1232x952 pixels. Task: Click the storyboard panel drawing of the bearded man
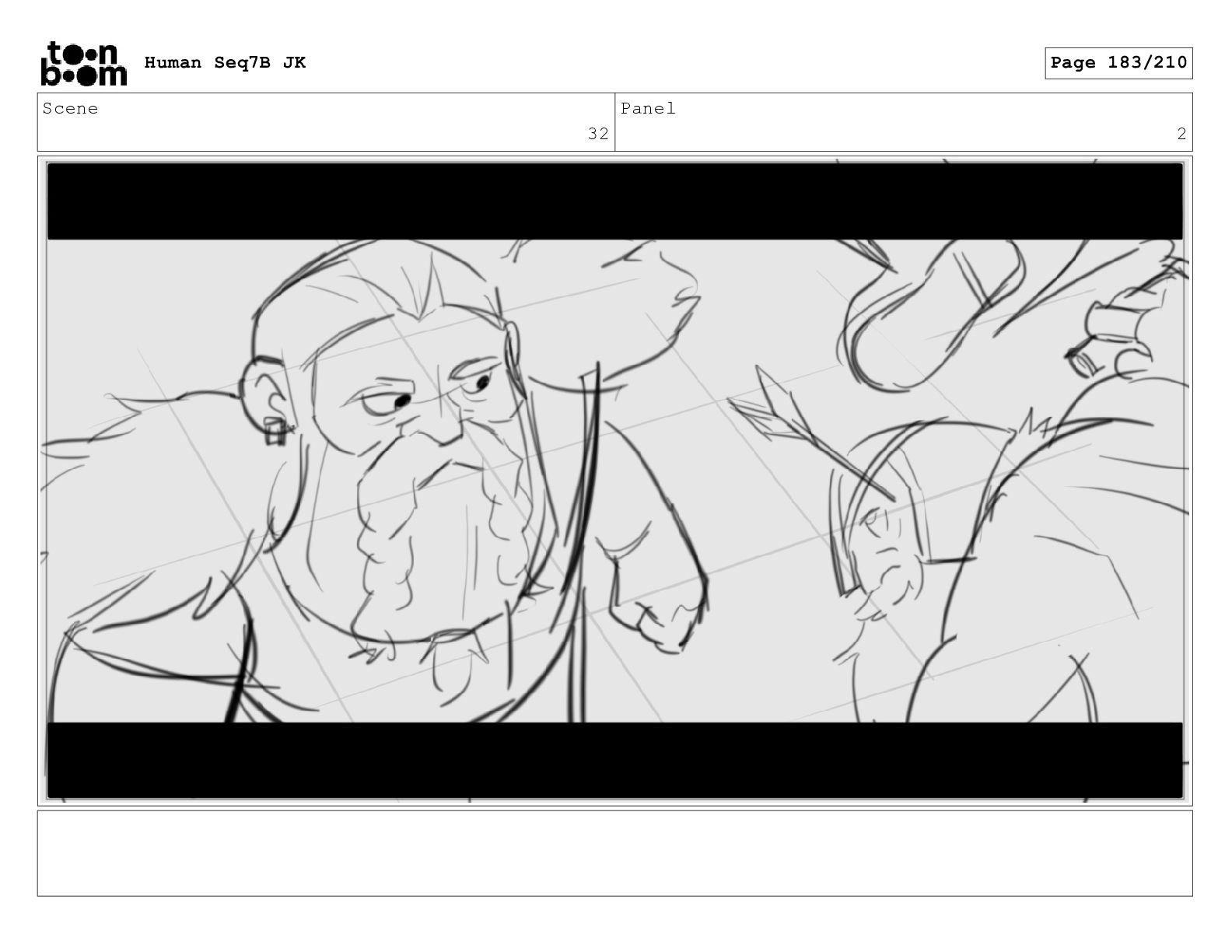click(x=615, y=481)
